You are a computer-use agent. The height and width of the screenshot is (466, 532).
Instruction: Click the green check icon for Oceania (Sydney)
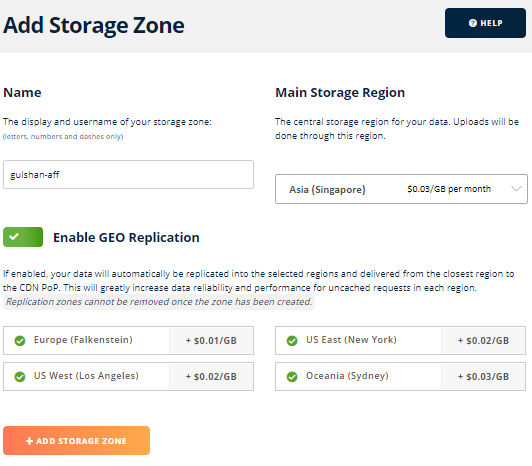click(x=292, y=376)
